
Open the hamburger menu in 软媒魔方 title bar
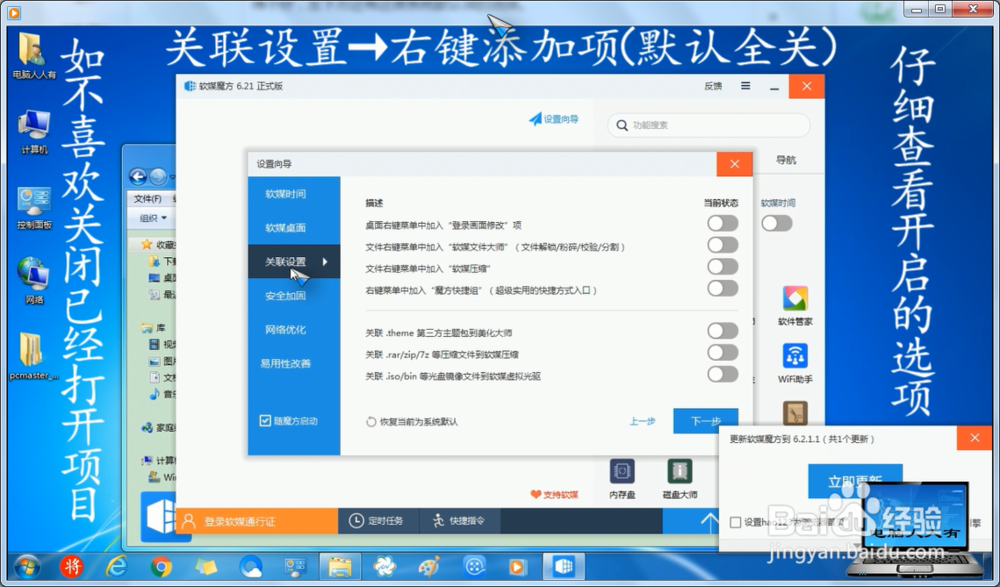745,85
